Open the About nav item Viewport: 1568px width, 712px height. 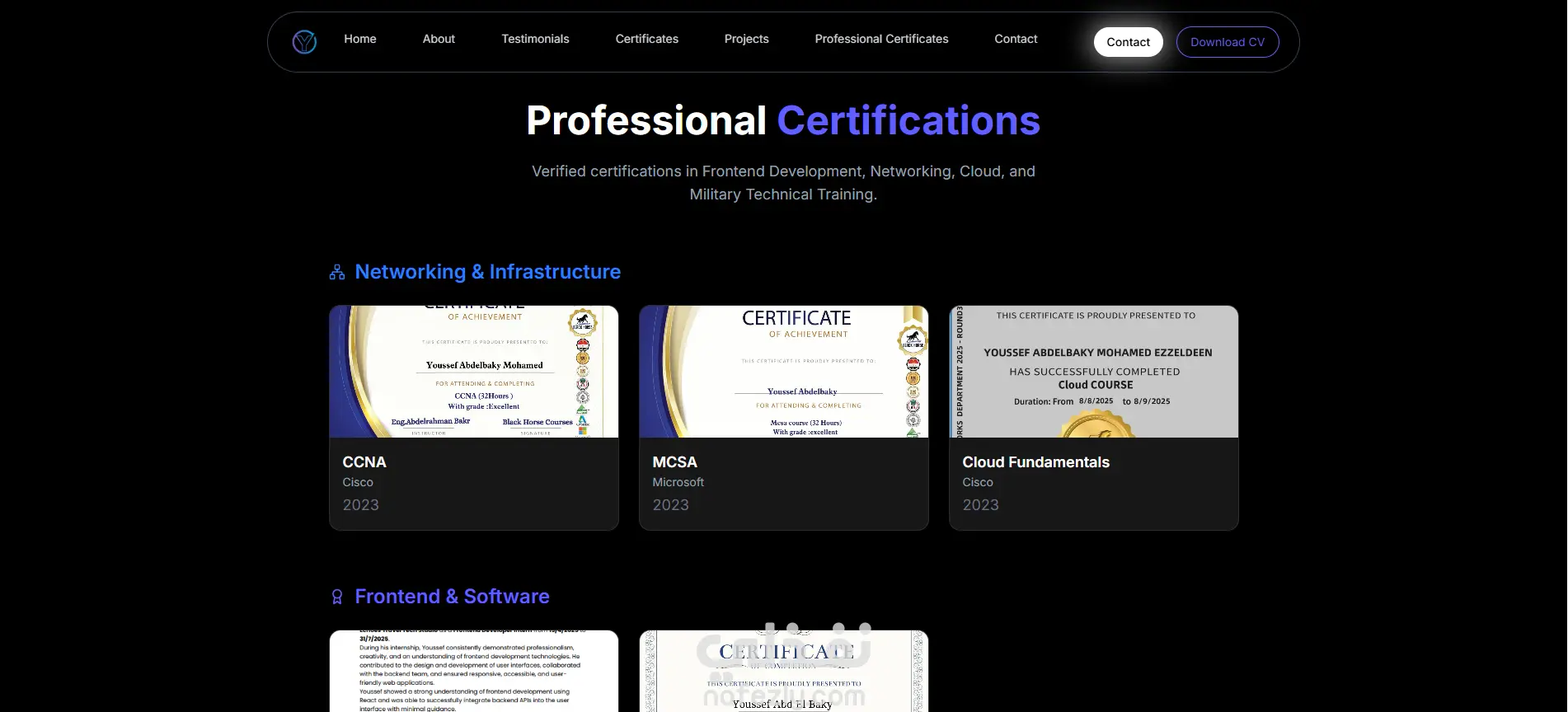click(x=439, y=39)
